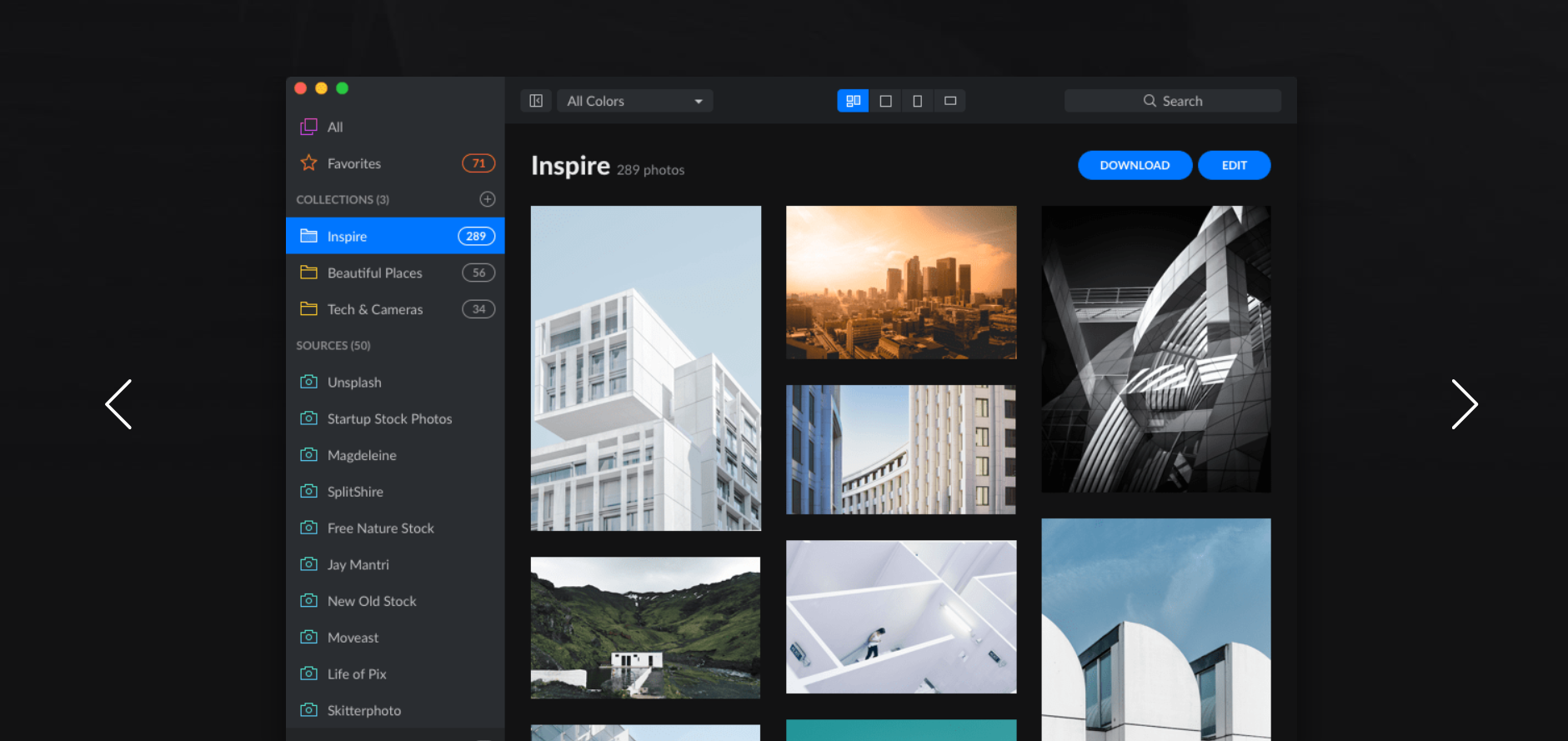Go to previous slide with left arrow

[x=118, y=404]
